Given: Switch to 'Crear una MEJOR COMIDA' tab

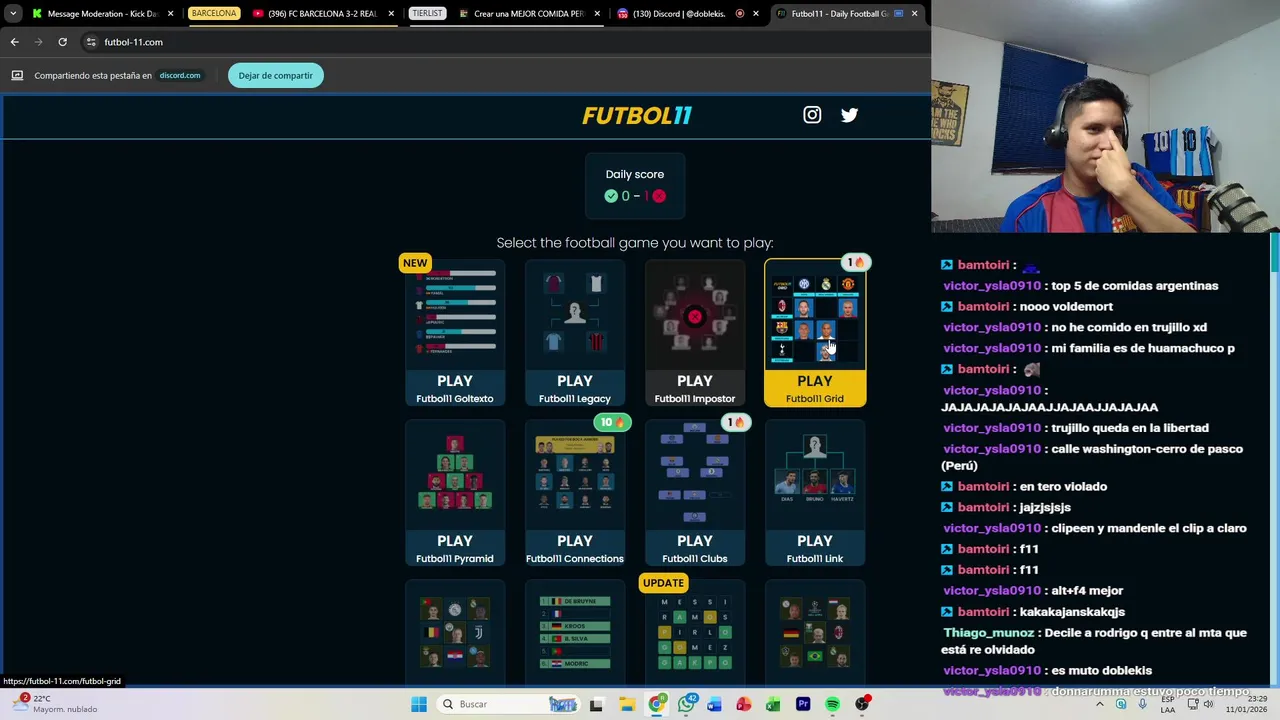Looking at the screenshot, I should coord(528,14).
